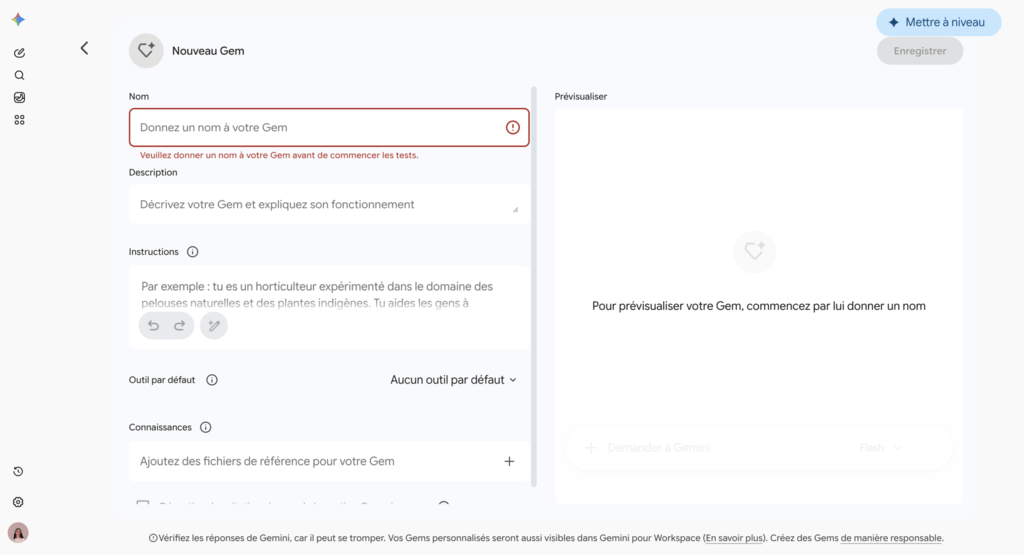Show info about Instructions

193,252
